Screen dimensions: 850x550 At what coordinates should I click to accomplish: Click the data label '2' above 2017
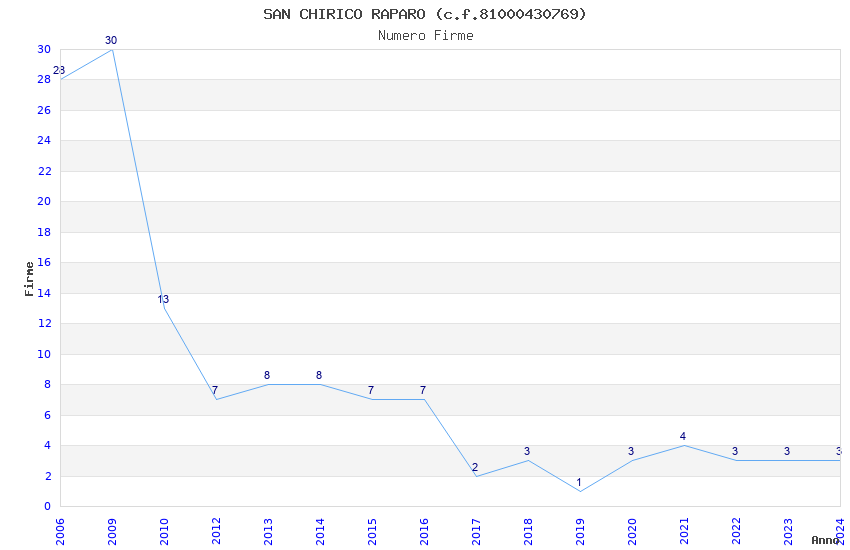click(x=475, y=467)
